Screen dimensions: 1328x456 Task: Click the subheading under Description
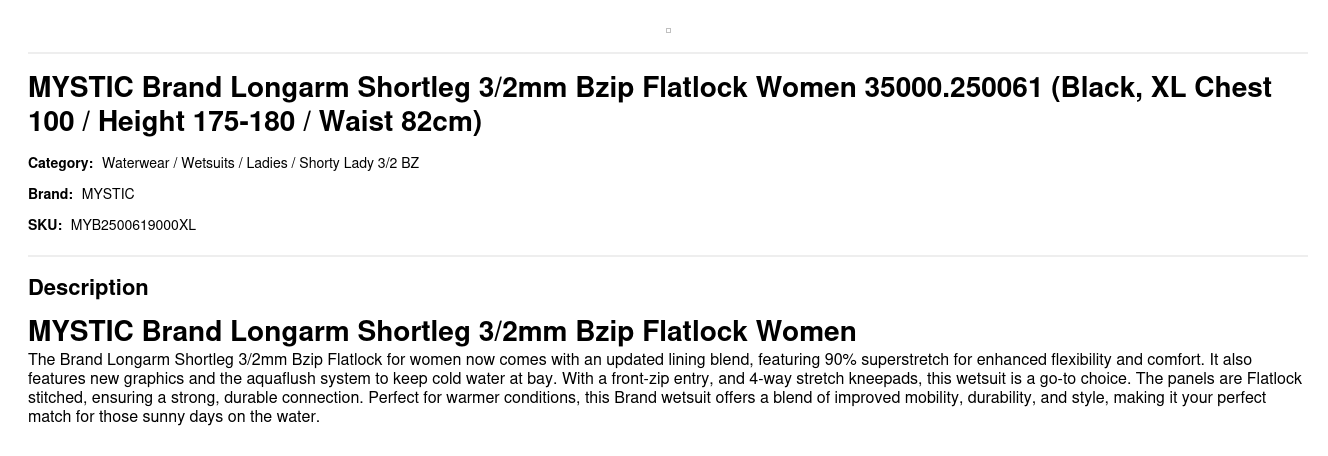pos(442,331)
